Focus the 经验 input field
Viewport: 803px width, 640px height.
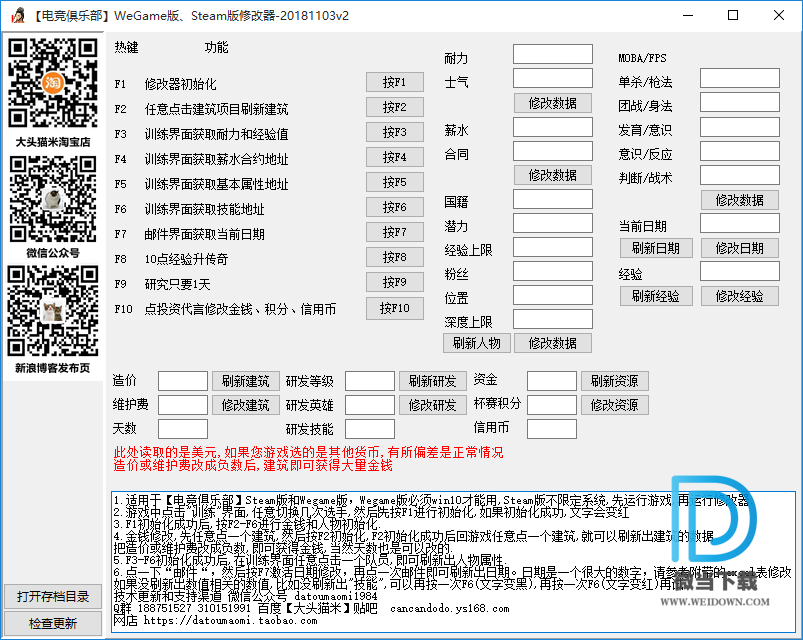[x=740, y=271]
